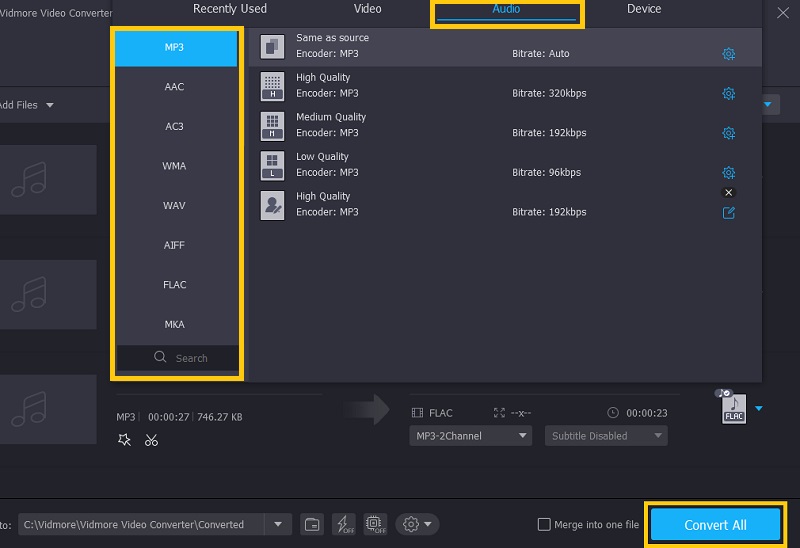This screenshot has width=800, height=548.
Task: Toggle the GPU hardware acceleration chip icon
Action: click(374, 524)
